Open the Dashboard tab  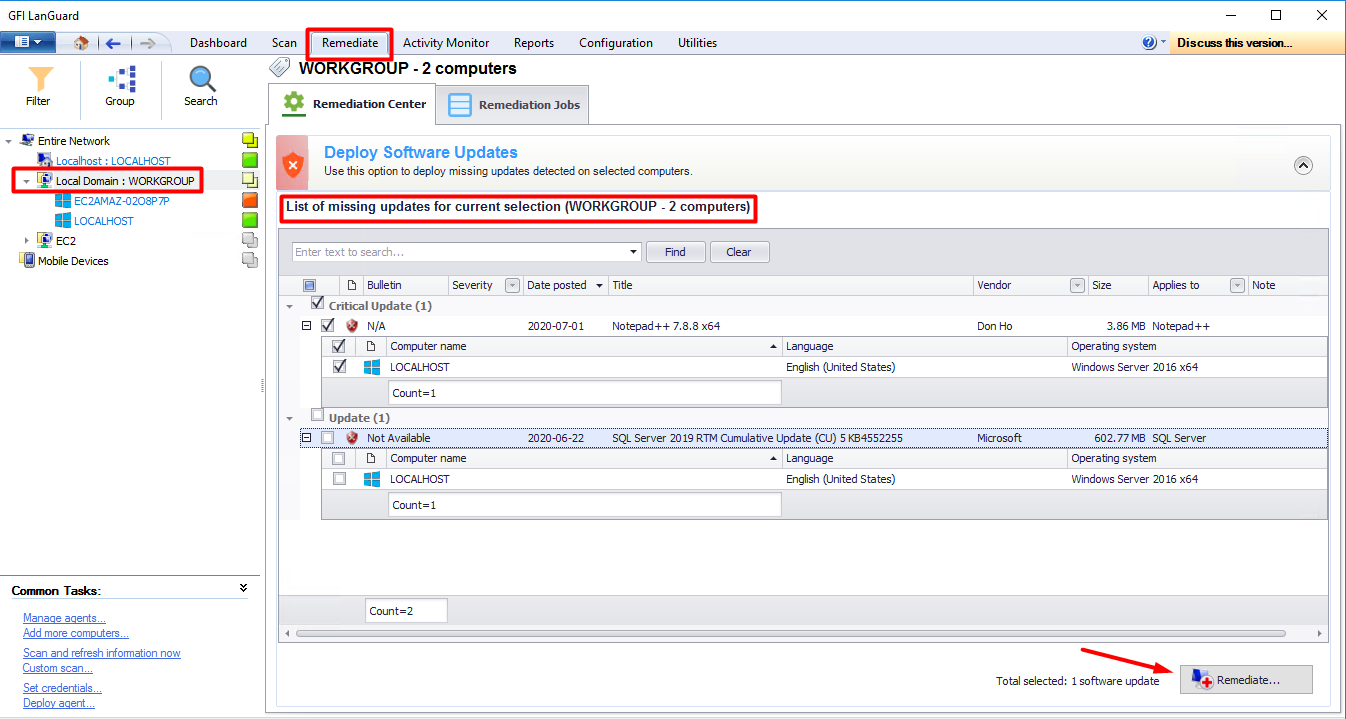coord(218,43)
